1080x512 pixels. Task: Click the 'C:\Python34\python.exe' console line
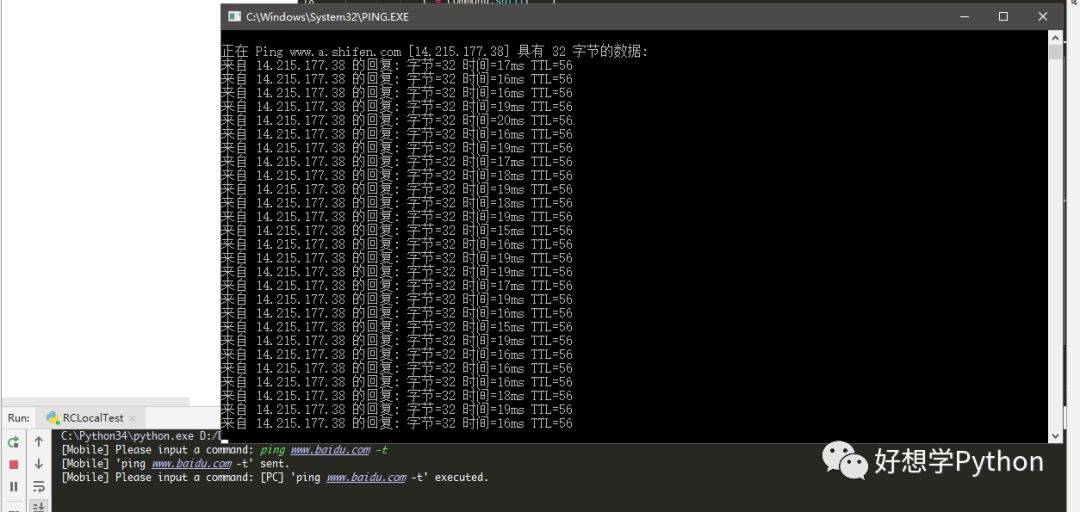click(141, 436)
